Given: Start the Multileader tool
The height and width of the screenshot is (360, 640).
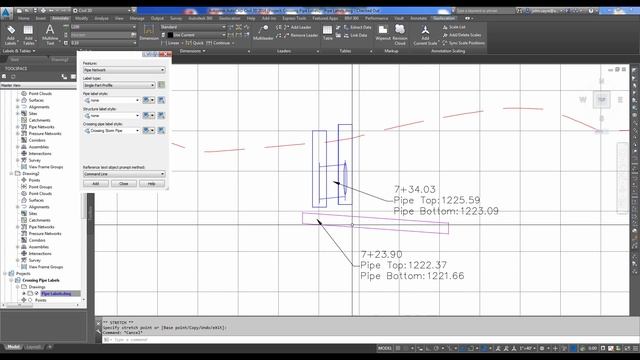Looking at the screenshot, I should [263, 33].
